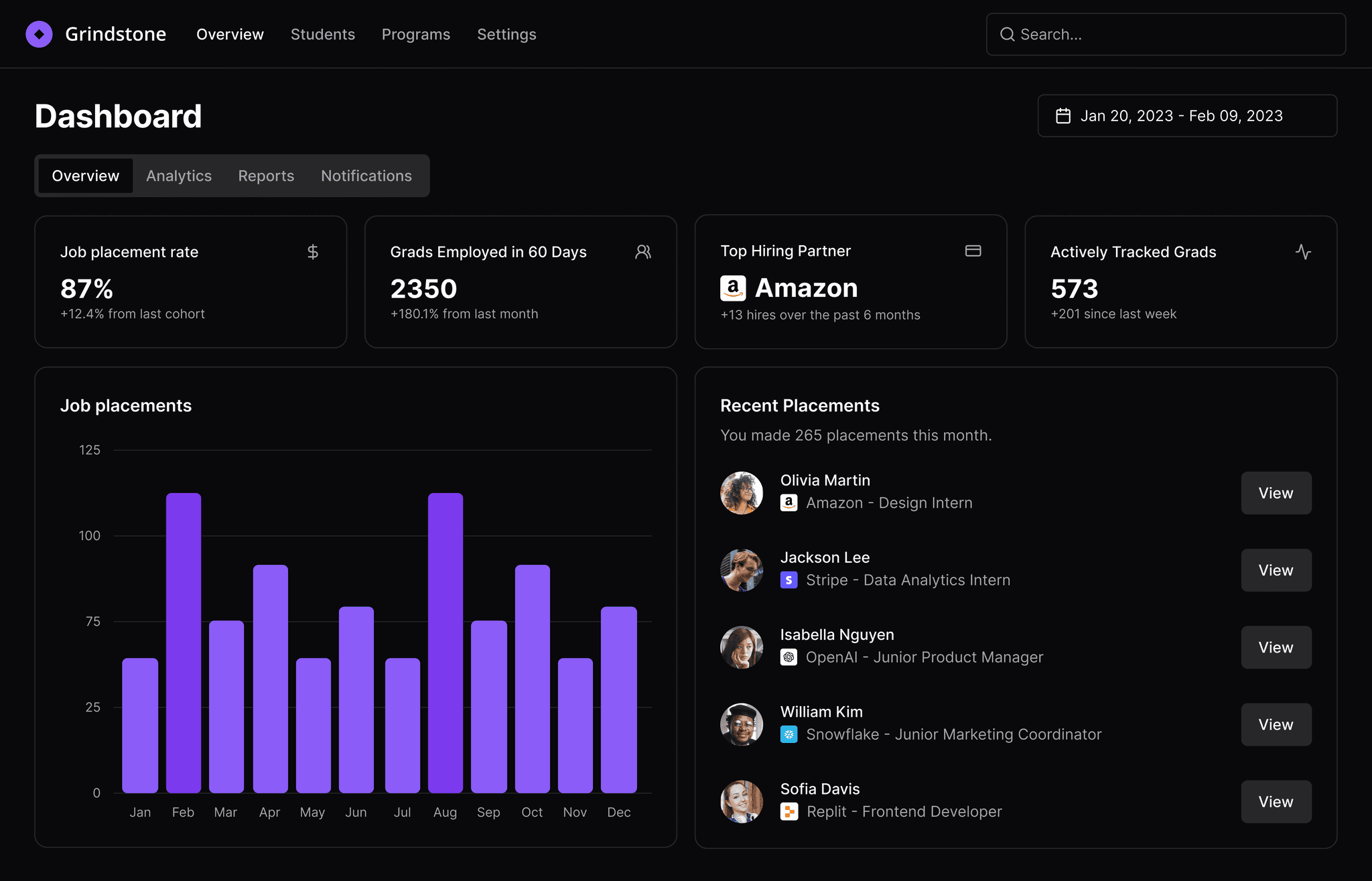This screenshot has height=881, width=1372.
Task: Open the Settings nav item
Action: pos(506,34)
